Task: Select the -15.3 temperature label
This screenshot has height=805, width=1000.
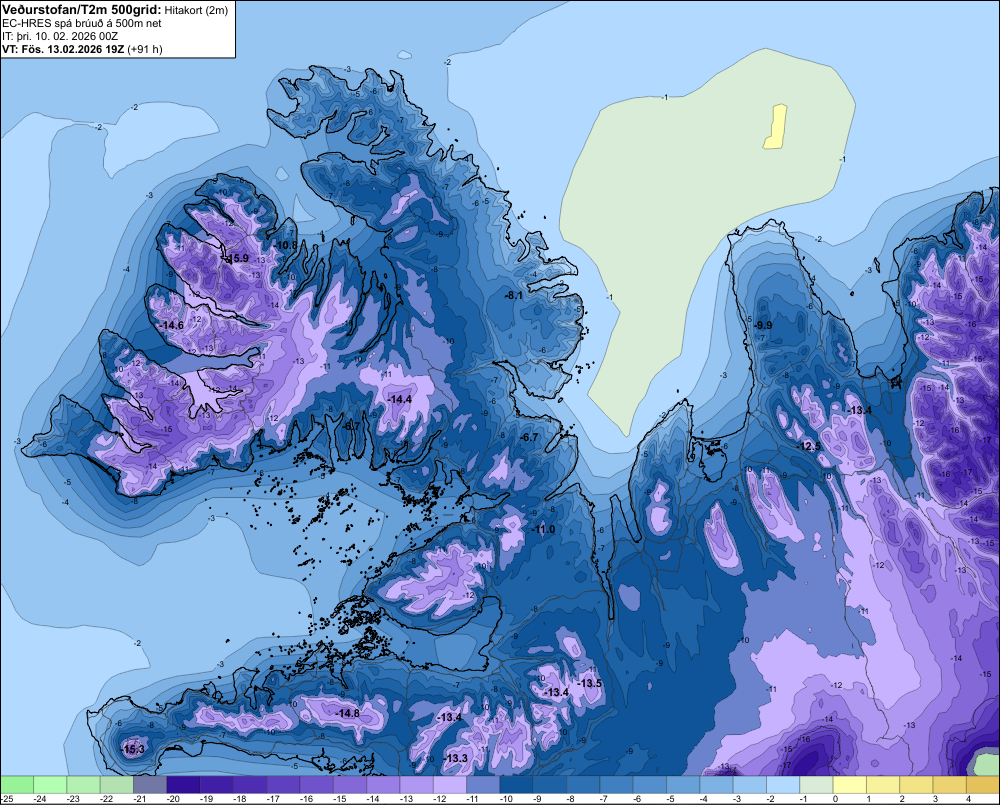Action: pos(133,749)
